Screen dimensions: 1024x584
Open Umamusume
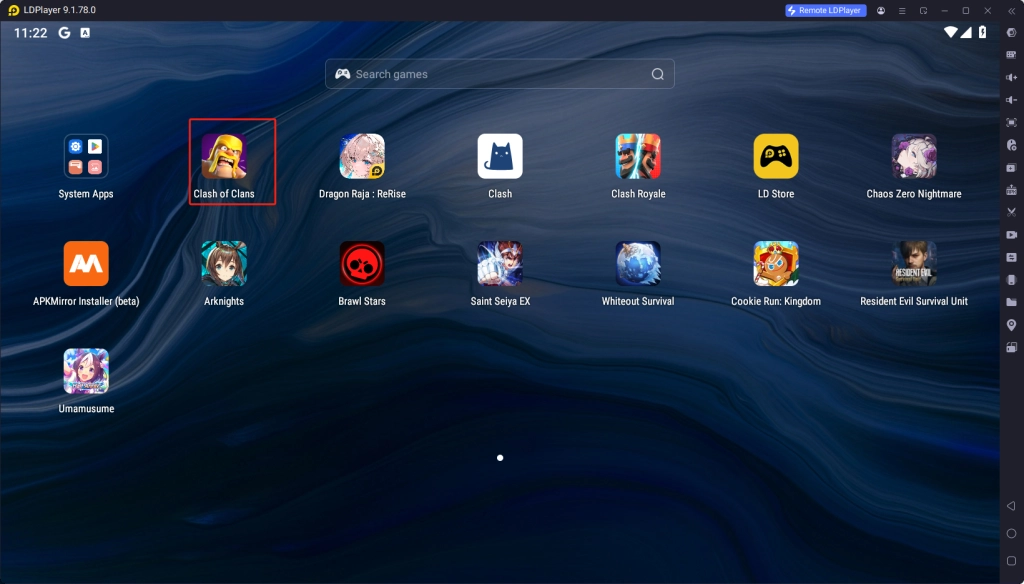point(86,372)
